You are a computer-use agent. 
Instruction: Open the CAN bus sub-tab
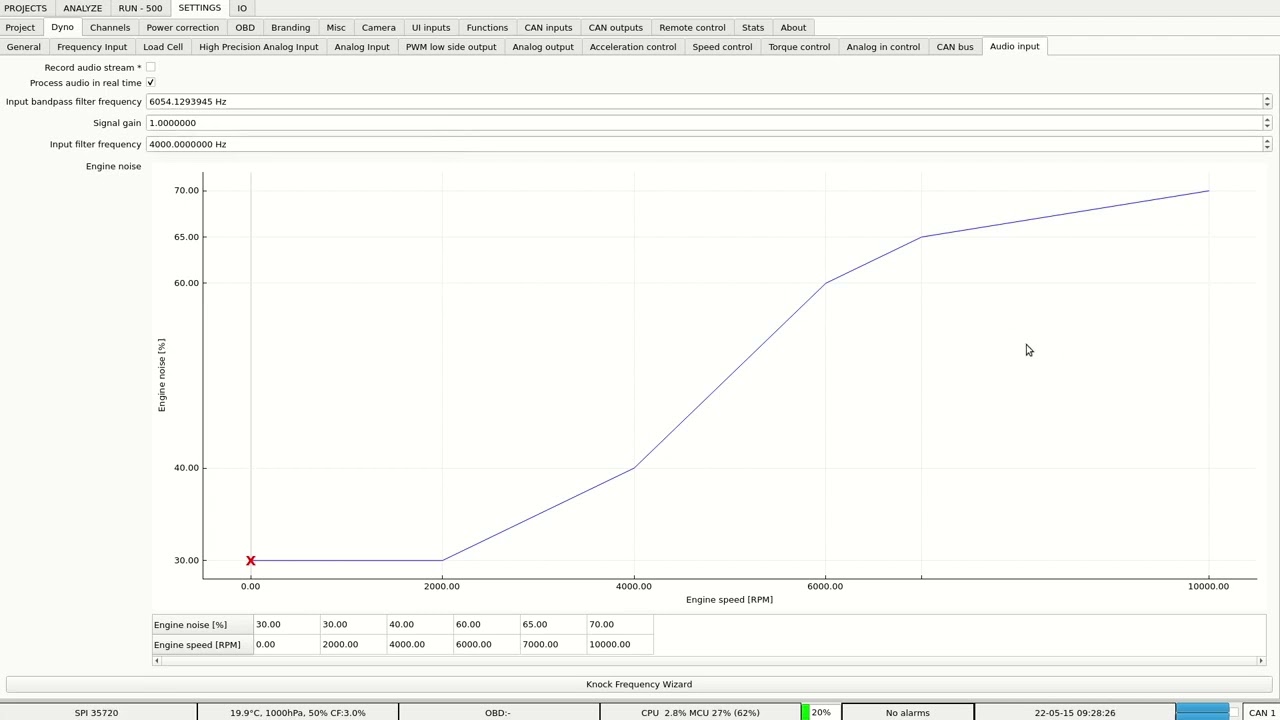coord(955,47)
